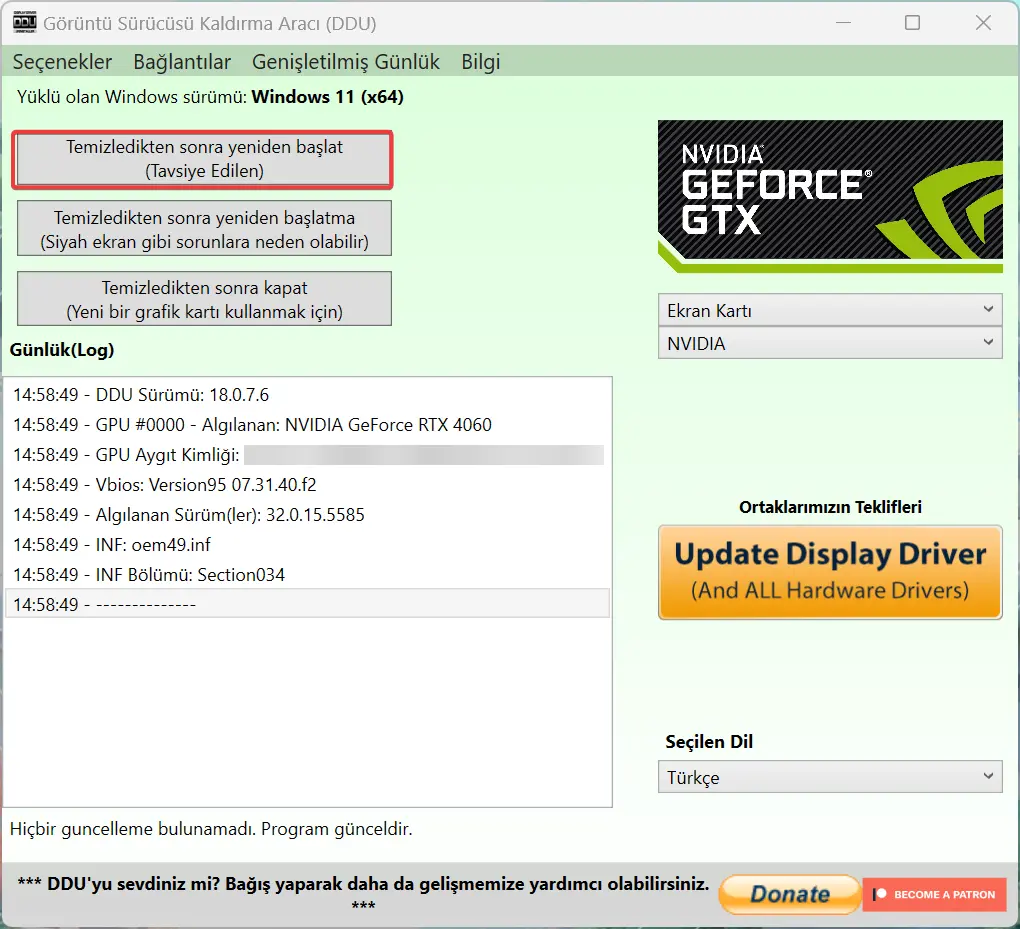Click Temizledikten sonra kapat button
Image resolution: width=1020 pixels, height=929 pixels.
point(204,299)
